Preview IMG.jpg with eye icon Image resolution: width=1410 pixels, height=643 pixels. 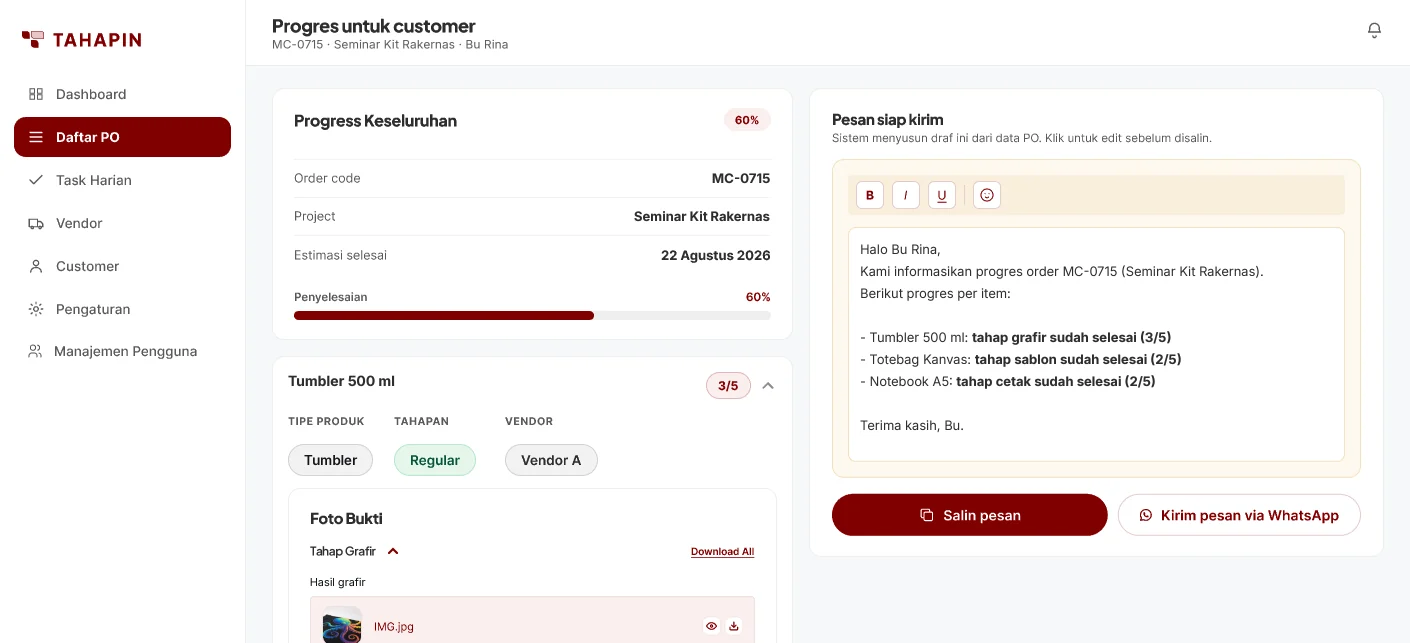coord(711,626)
